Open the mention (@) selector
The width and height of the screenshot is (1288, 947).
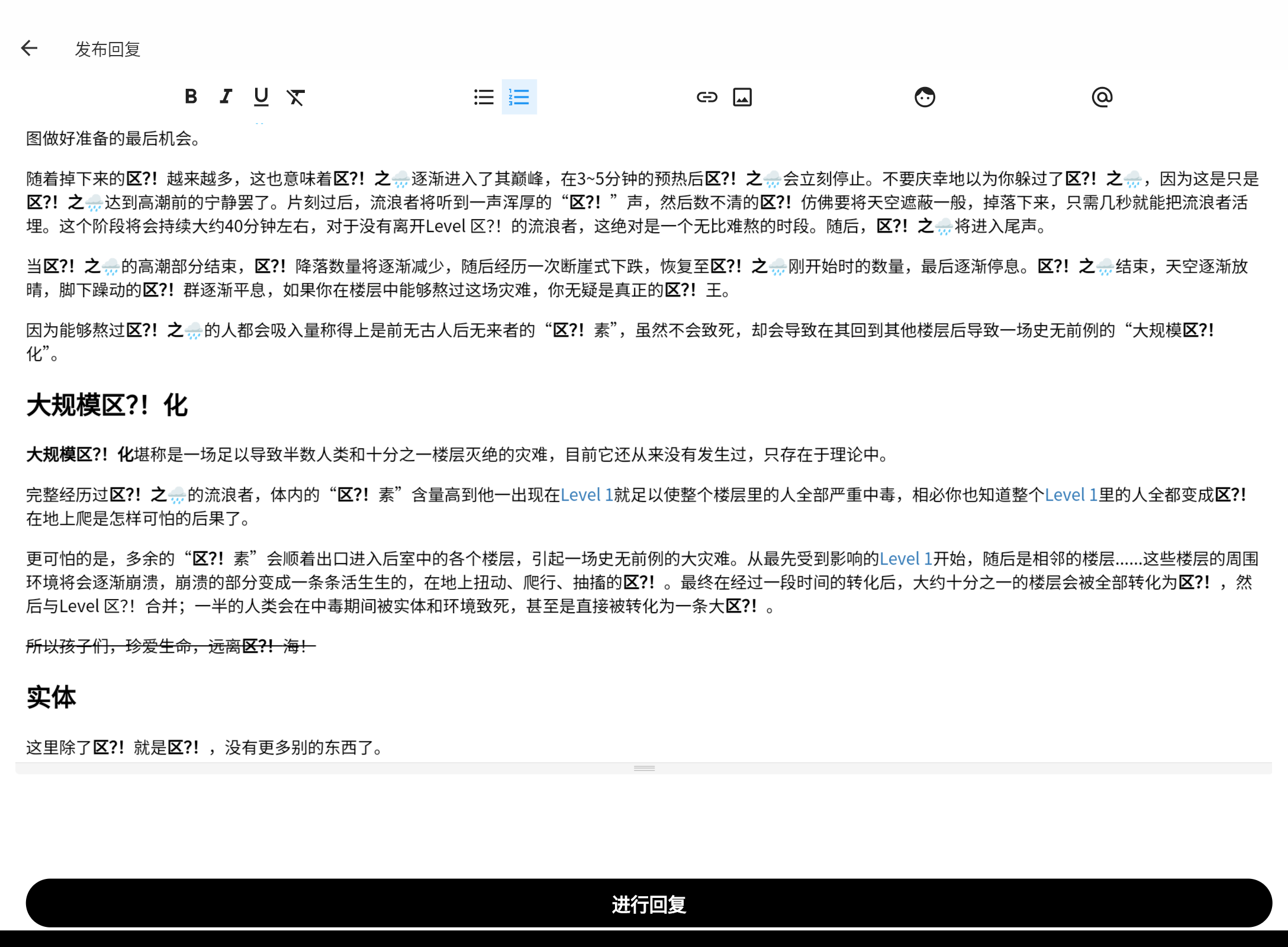point(1101,96)
